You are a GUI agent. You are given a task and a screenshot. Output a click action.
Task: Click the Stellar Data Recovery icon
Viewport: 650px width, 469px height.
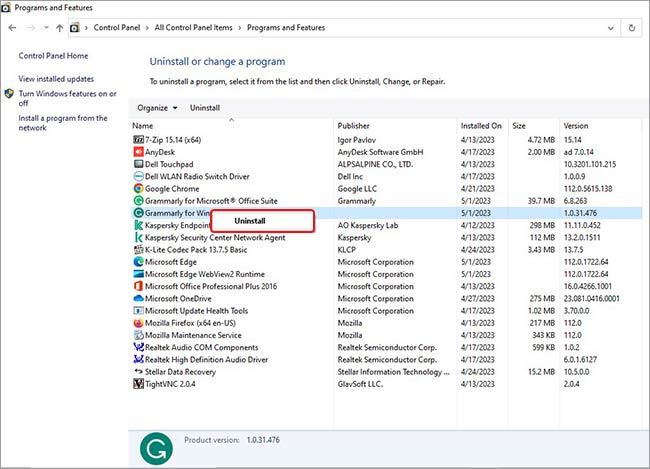138,372
